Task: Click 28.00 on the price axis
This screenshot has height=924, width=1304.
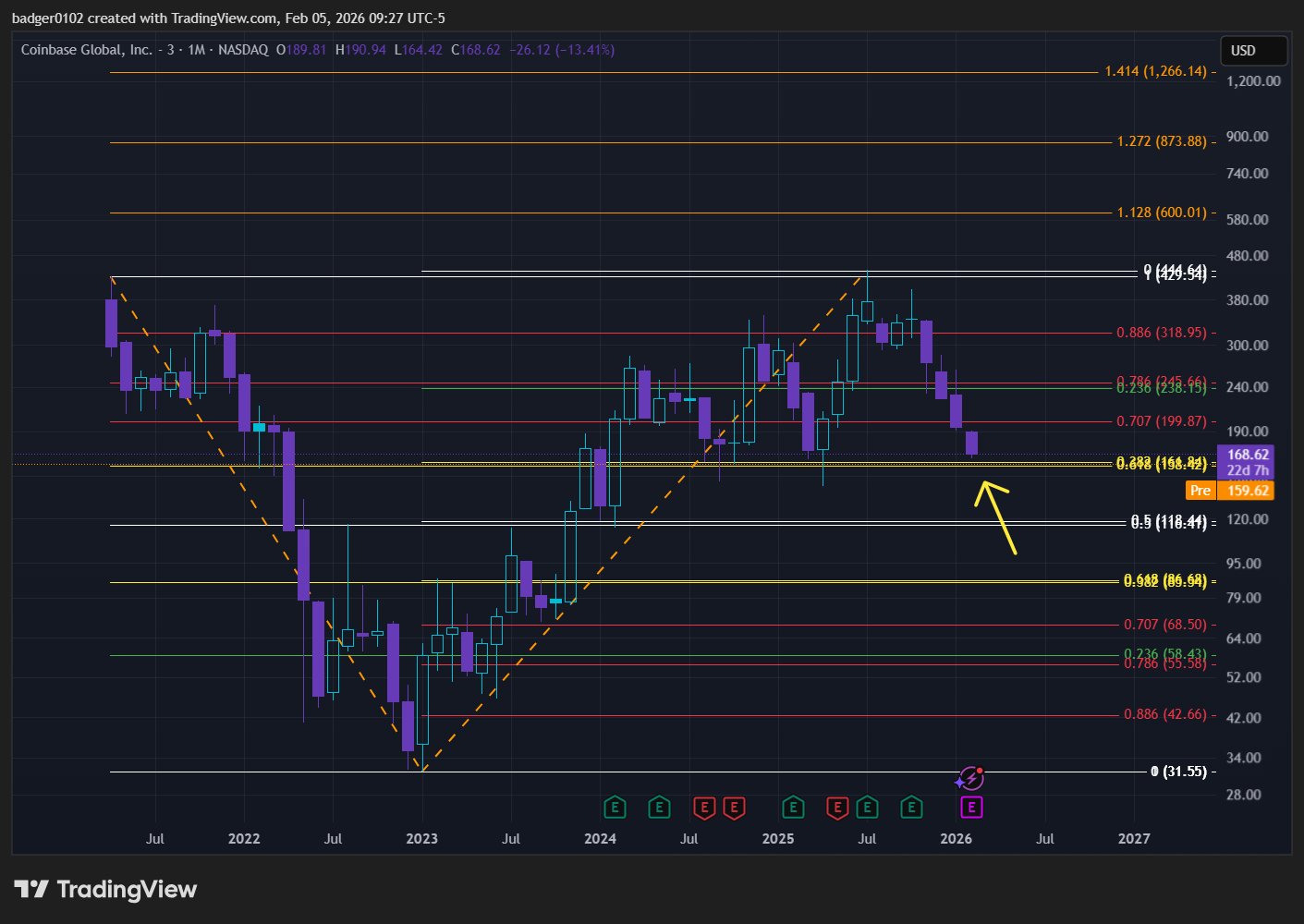Action: click(1244, 795)
